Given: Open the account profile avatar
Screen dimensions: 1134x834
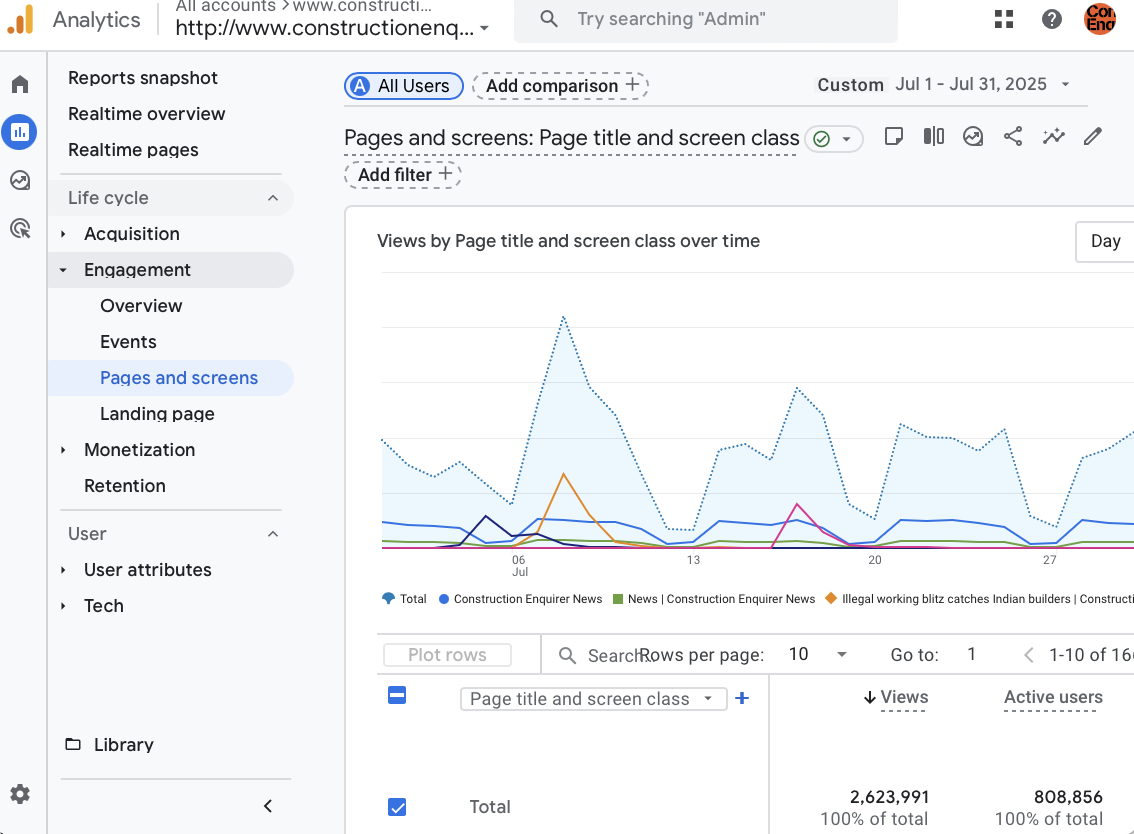Looking at the screenshot, I should click(x=1100, y=19).
